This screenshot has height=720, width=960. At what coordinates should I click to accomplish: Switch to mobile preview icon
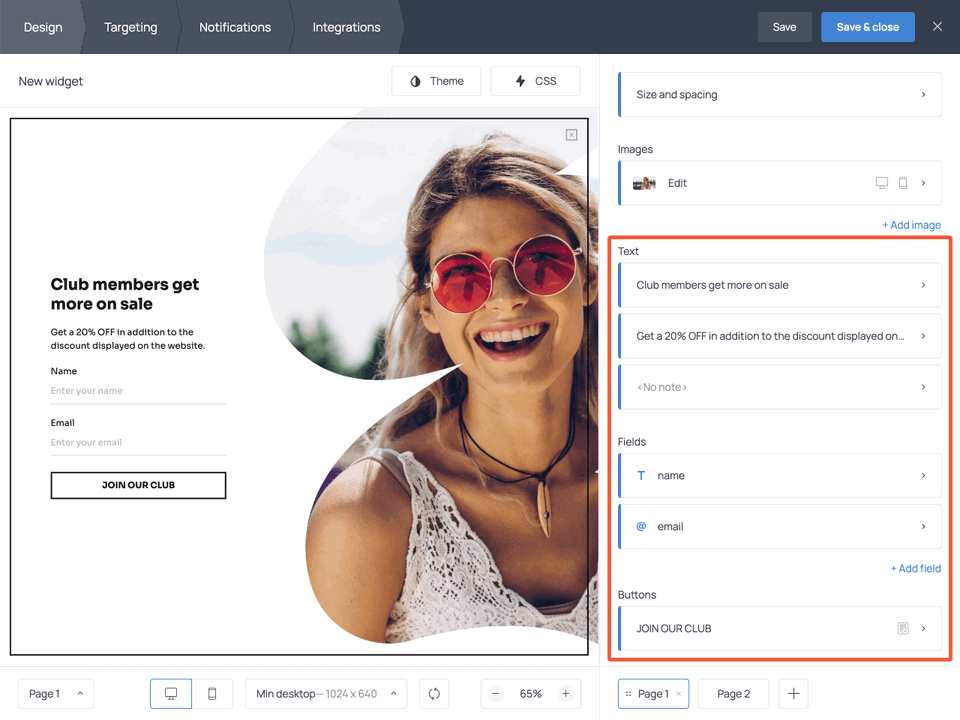212,693
